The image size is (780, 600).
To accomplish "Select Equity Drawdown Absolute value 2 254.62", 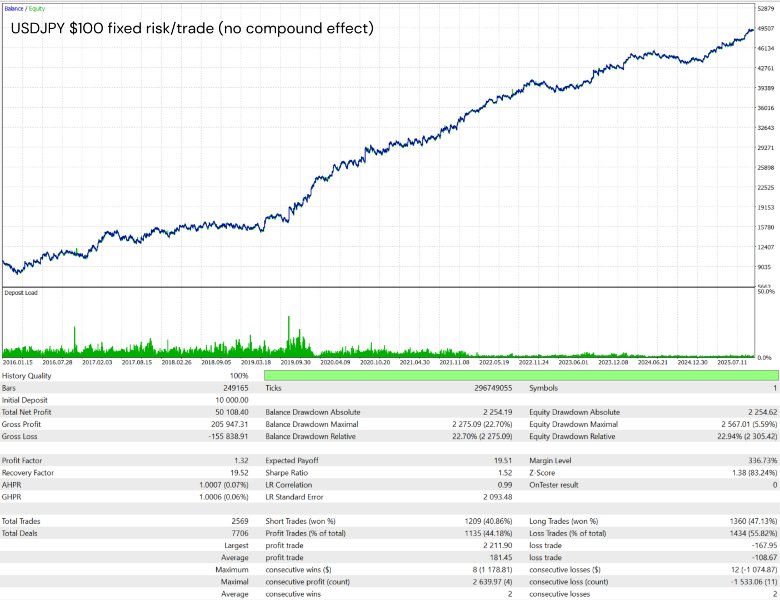I will pos(763,412).
